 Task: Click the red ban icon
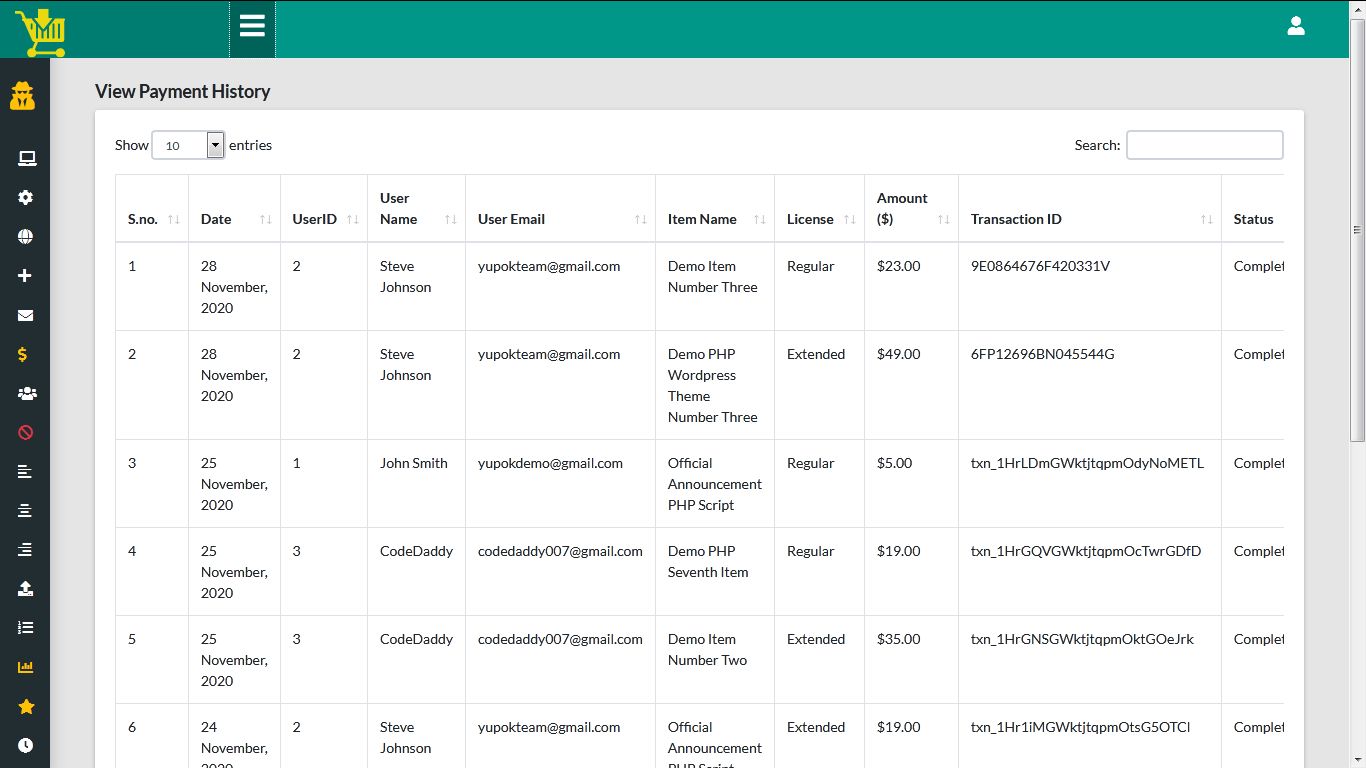click(26, 433)
